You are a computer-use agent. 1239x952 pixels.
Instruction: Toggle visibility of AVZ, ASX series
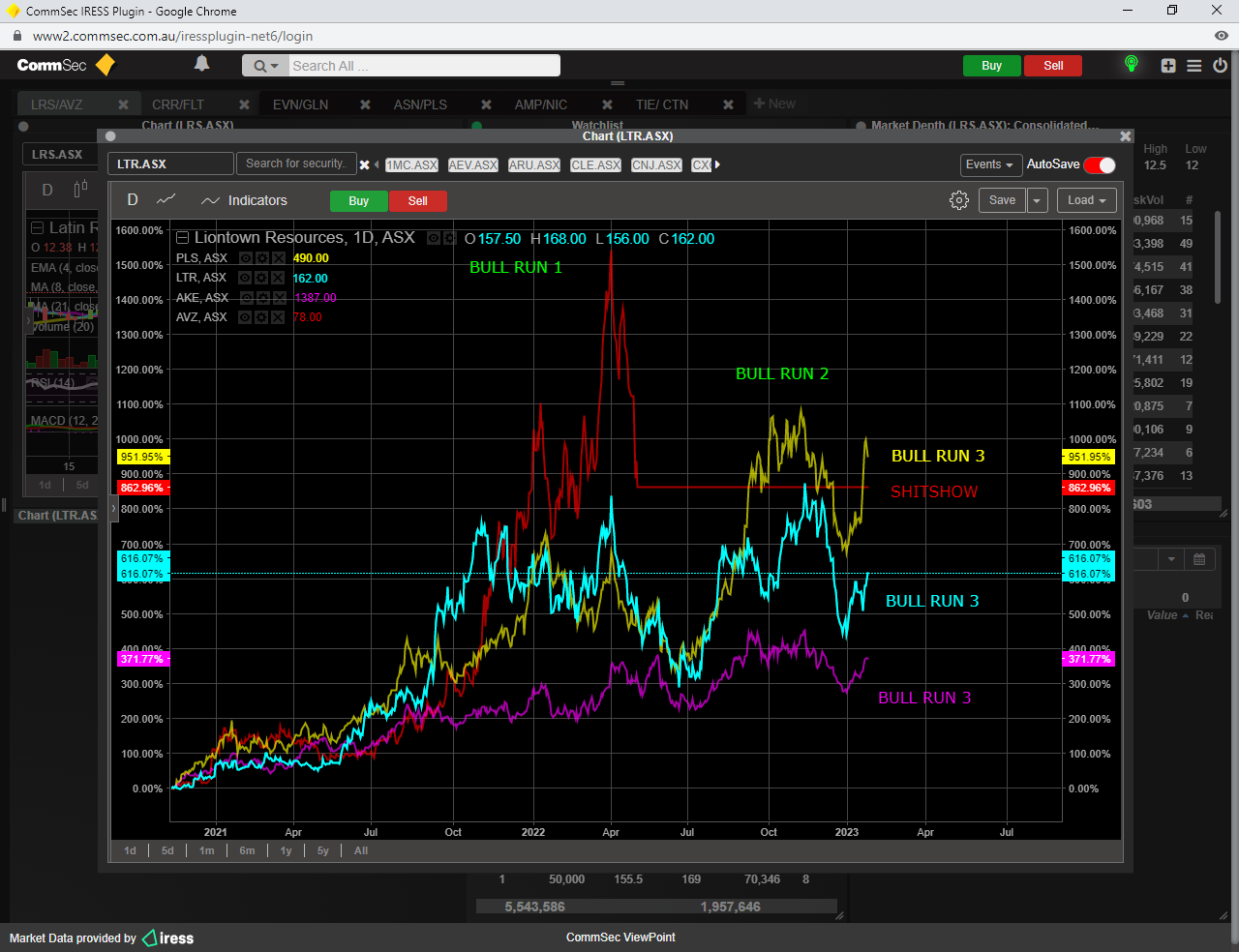point(246,317)
